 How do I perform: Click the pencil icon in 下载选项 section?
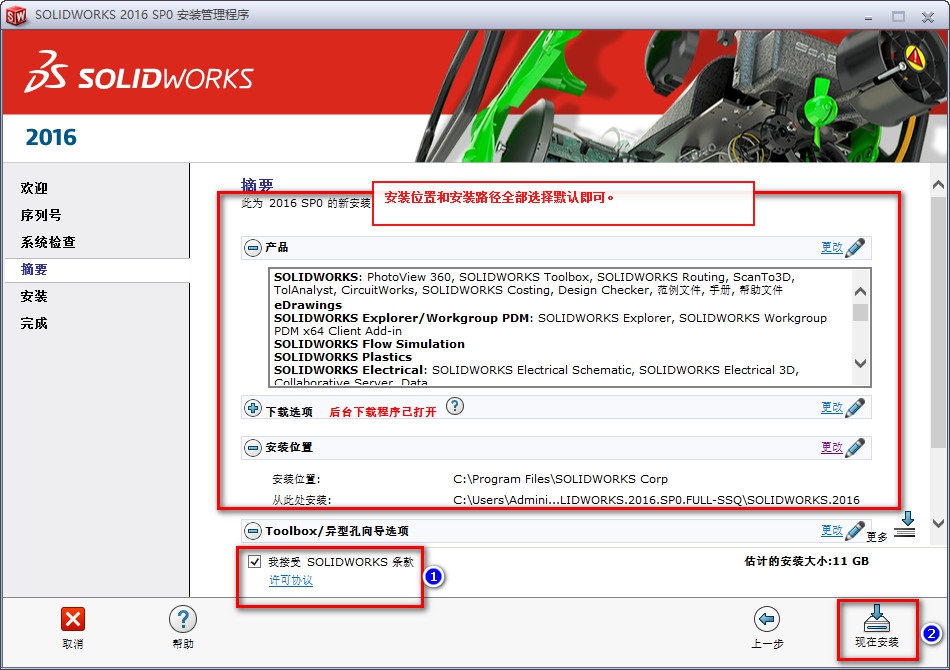pos(855,408)
